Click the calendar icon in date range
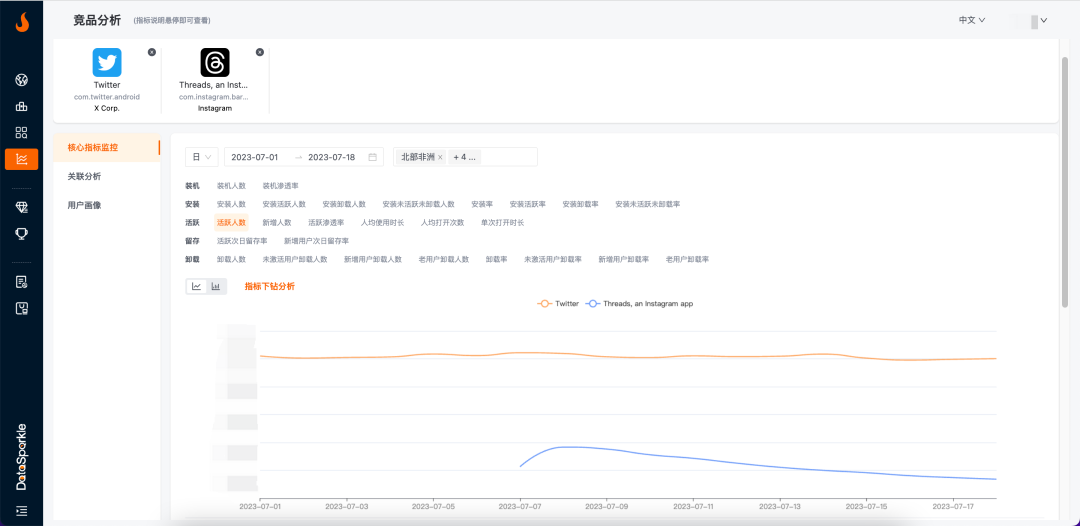The height and width of the screenshot is (526, 1080). (x=373, y=157)
